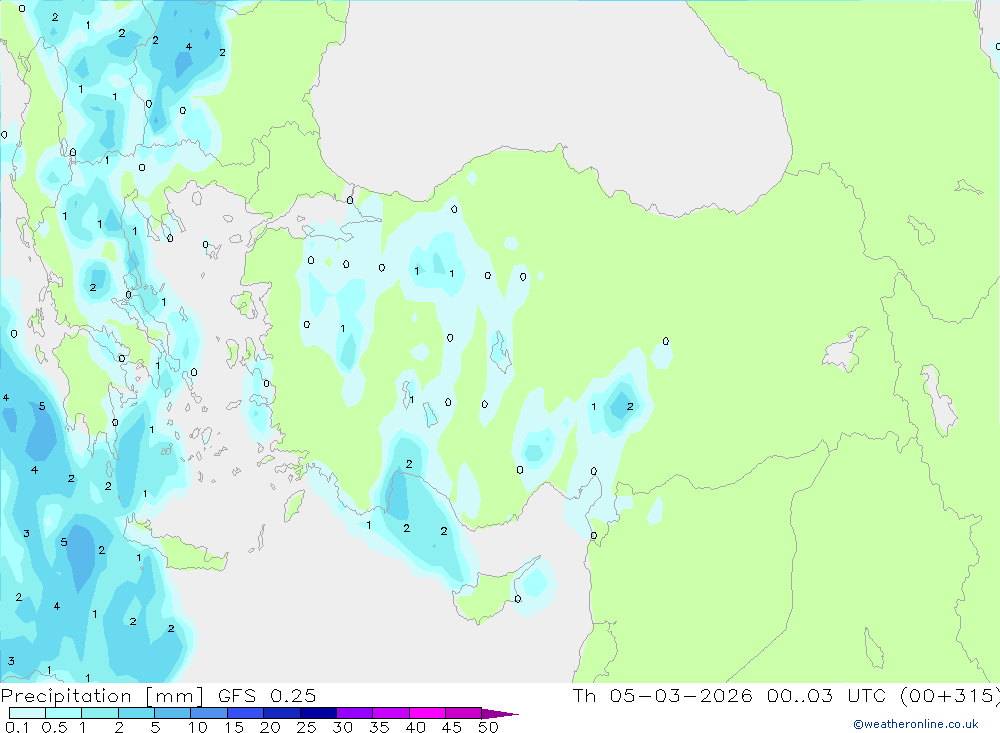1000x733 pixels.
Task: Select the 1–2 mm legend color swatch
Action: click(100, 713)
